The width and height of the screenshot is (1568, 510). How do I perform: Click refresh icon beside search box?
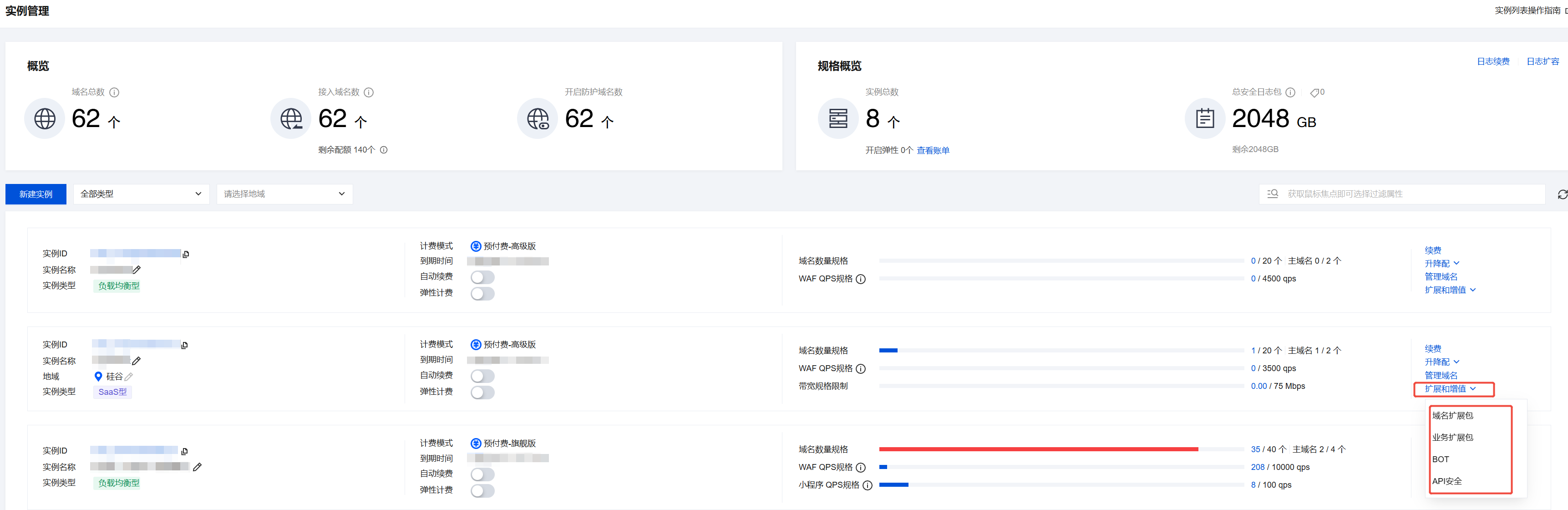(x=1562, y=194)
